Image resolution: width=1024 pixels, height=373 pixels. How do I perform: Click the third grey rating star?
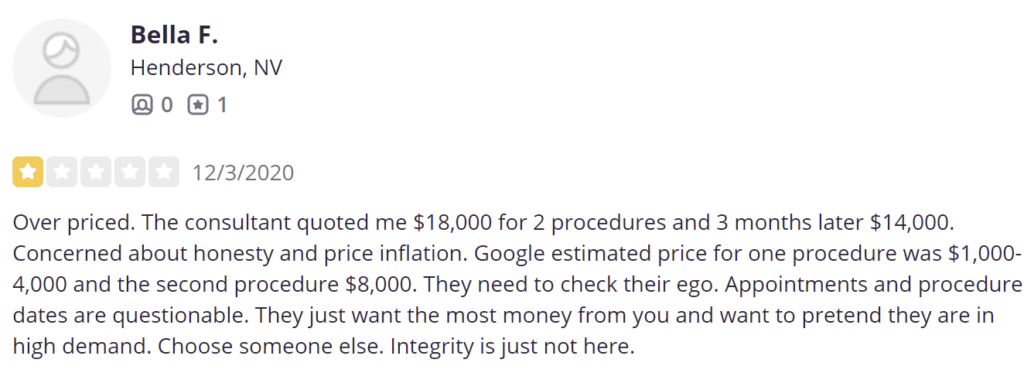pyautogui.click(x=96, y=172)
